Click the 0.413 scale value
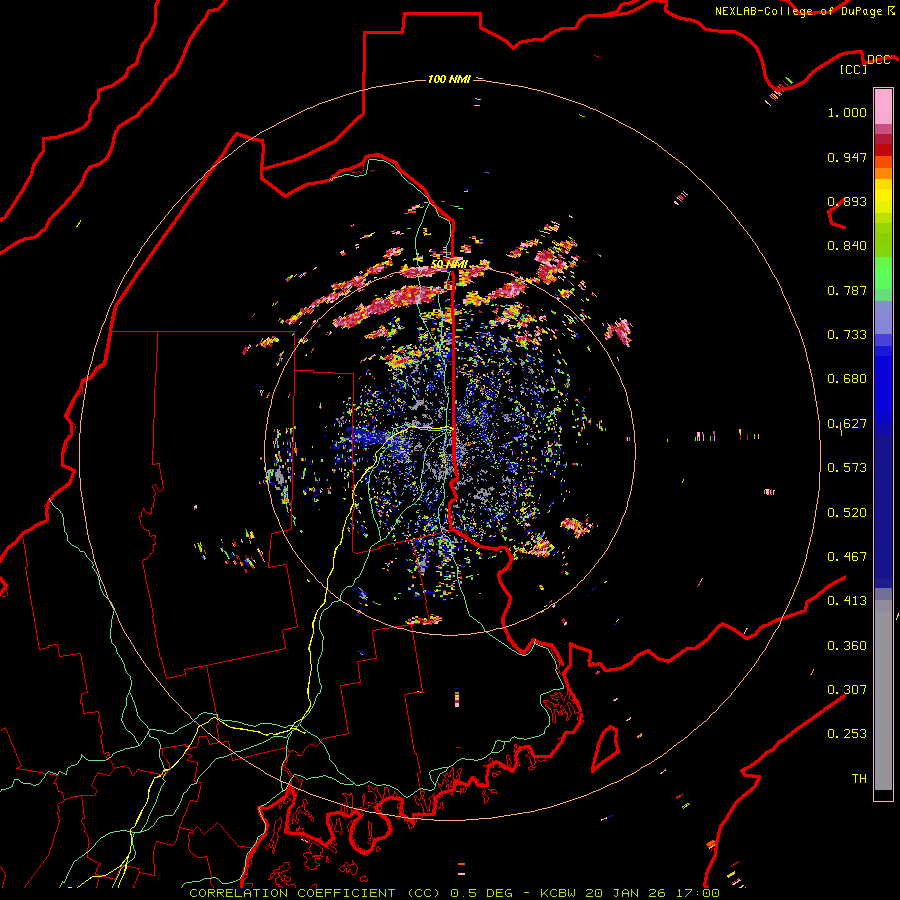Viewport: 900px width, 900px height. click(847, 601)
